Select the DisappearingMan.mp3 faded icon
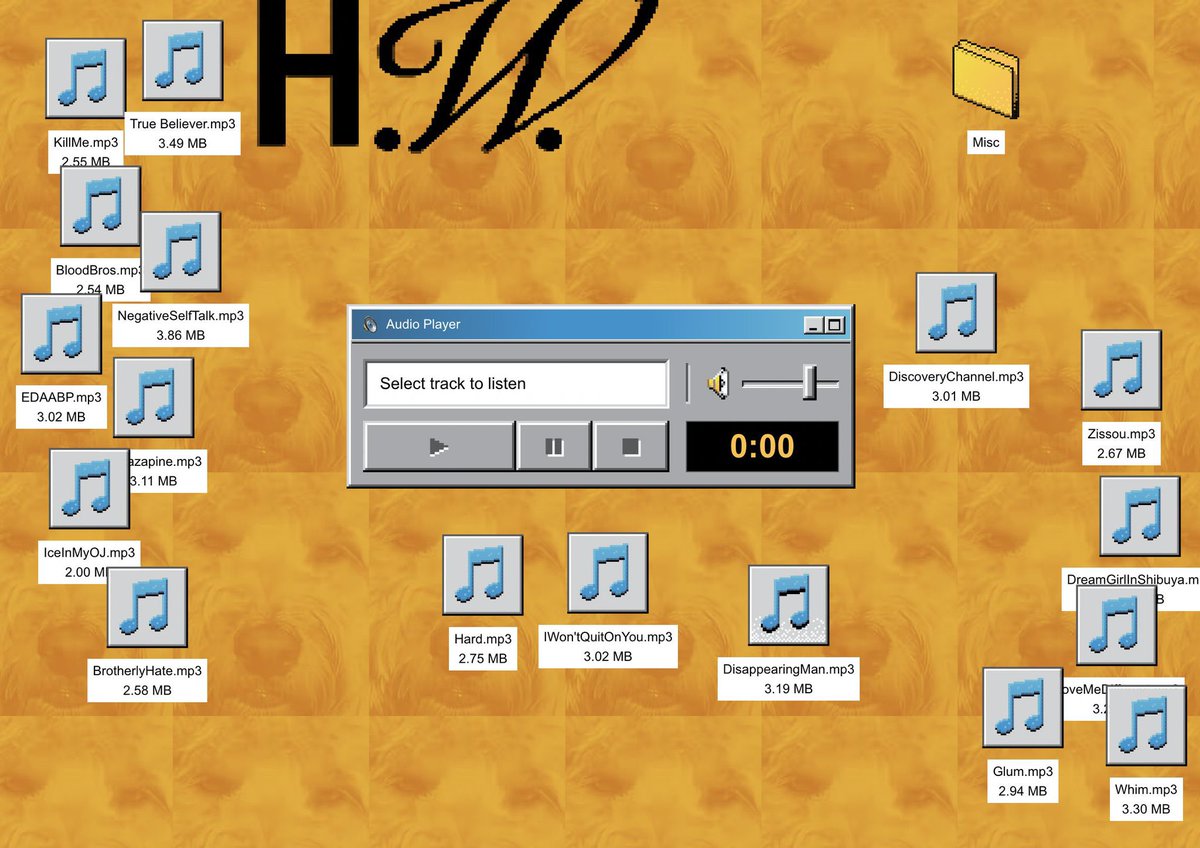This screenshot has width=1200, height=848. pos(788,605)
